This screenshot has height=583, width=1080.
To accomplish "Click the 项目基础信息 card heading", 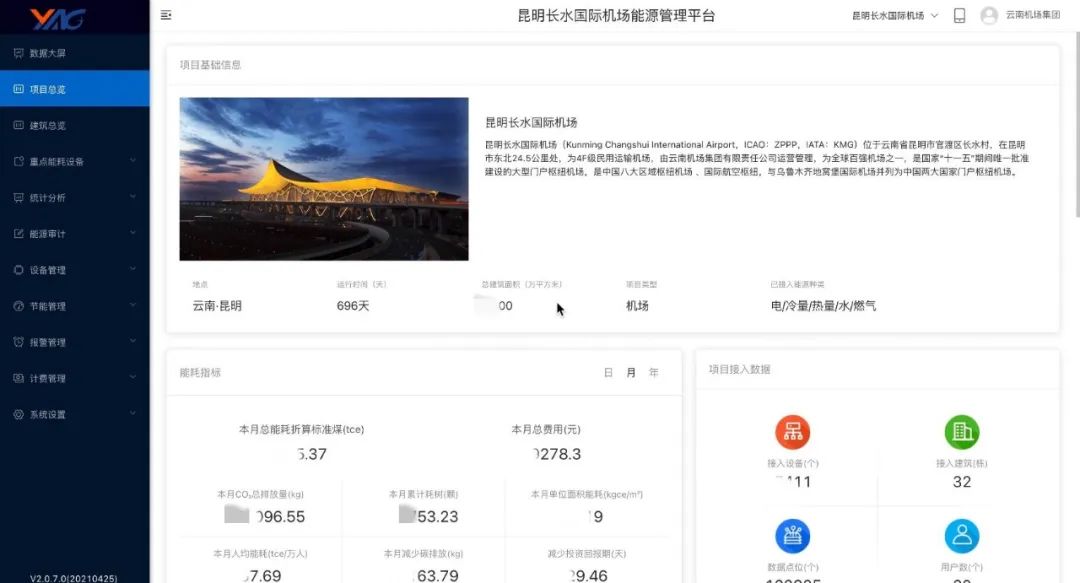I will 210,65.
